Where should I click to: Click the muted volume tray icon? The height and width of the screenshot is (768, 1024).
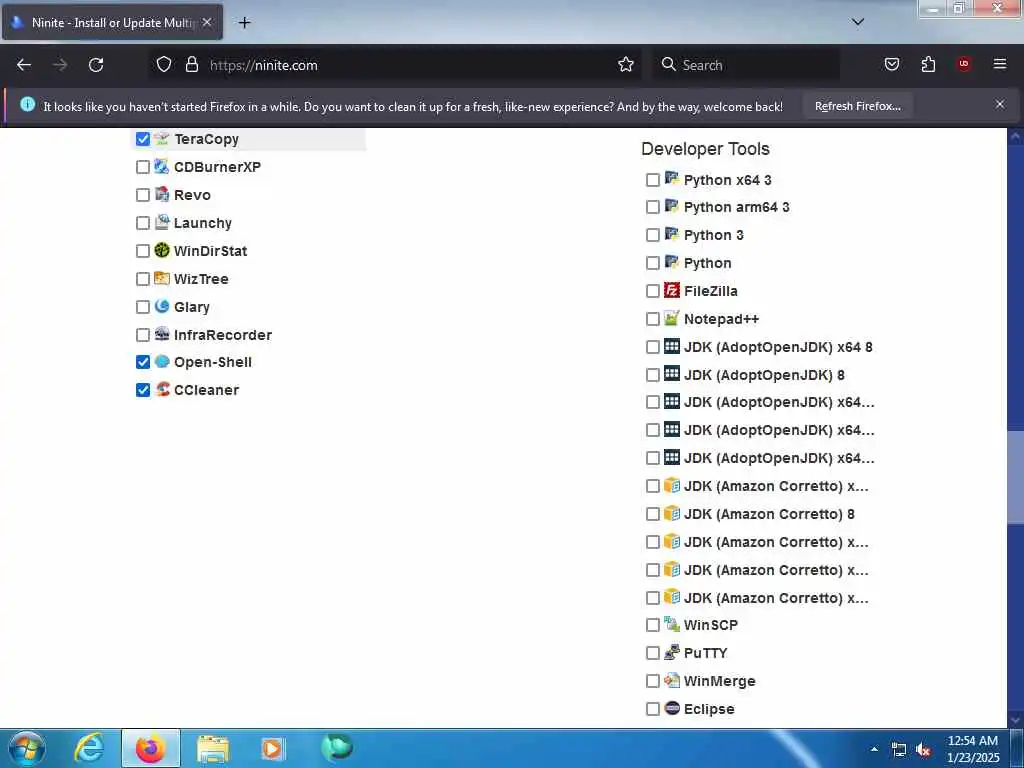click(923, 750)
